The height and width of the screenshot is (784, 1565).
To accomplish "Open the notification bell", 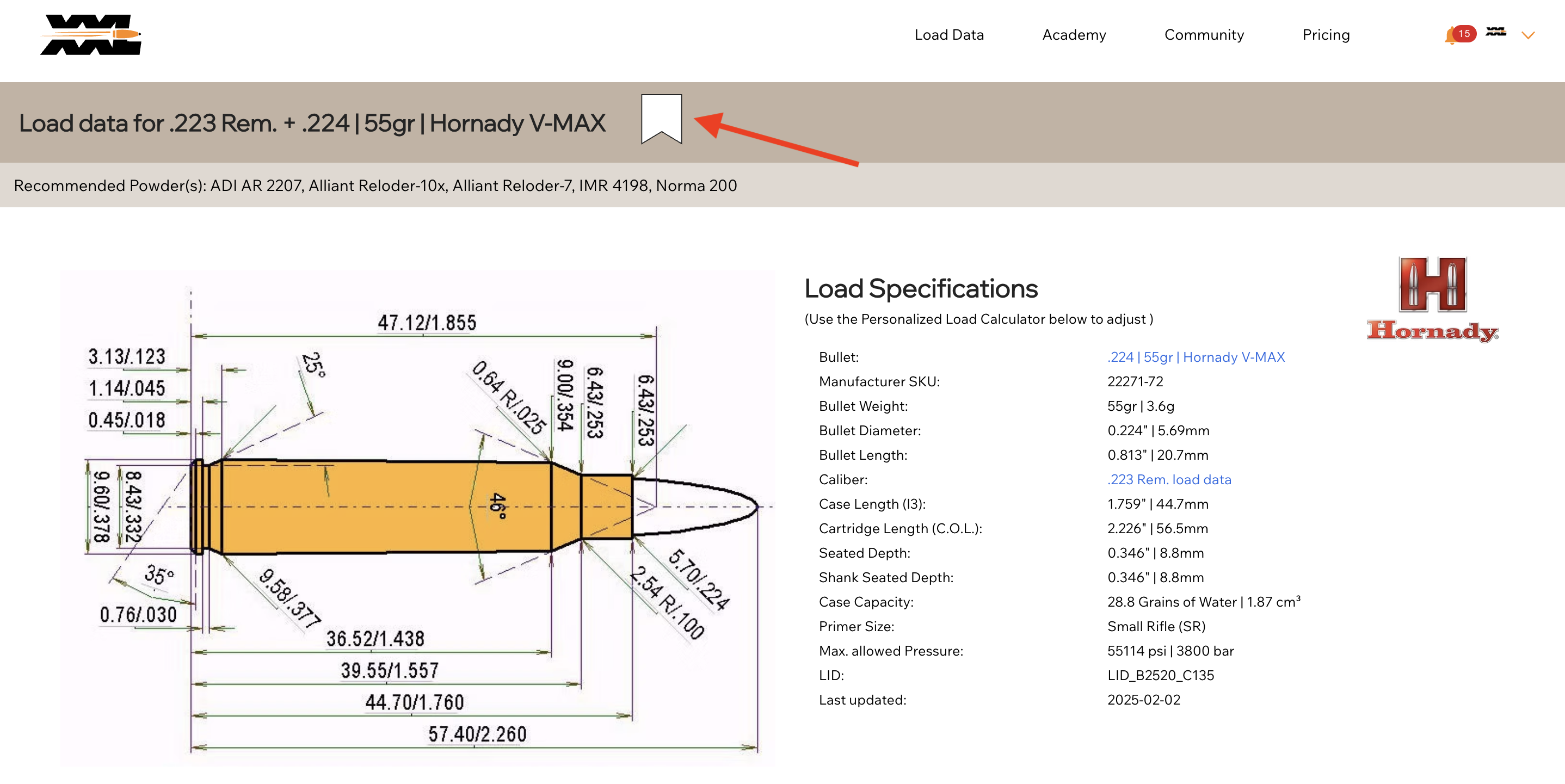I will click(x=1451, y=36).
